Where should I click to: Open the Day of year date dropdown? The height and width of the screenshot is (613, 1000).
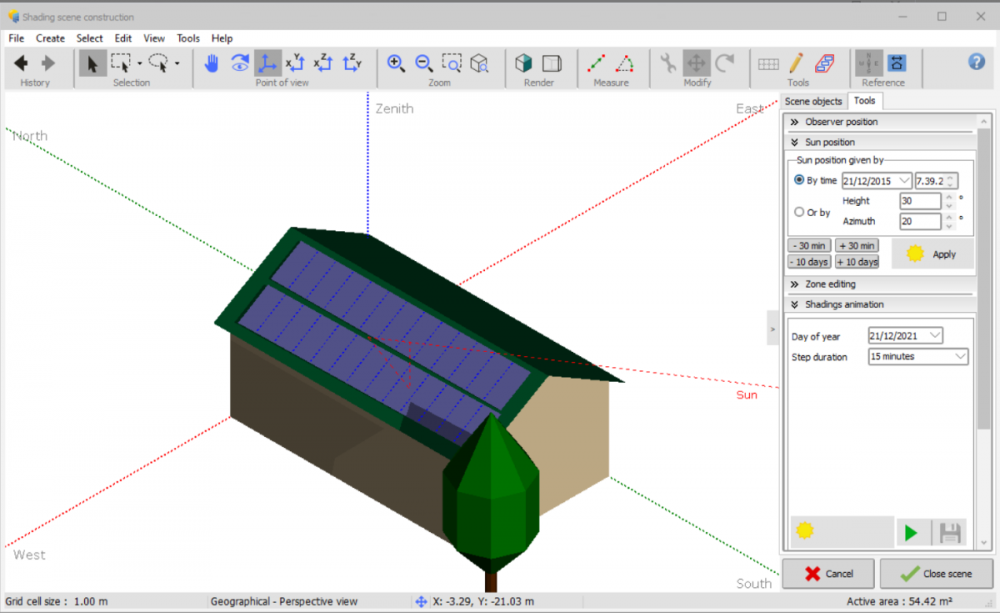tap(906, 336)
